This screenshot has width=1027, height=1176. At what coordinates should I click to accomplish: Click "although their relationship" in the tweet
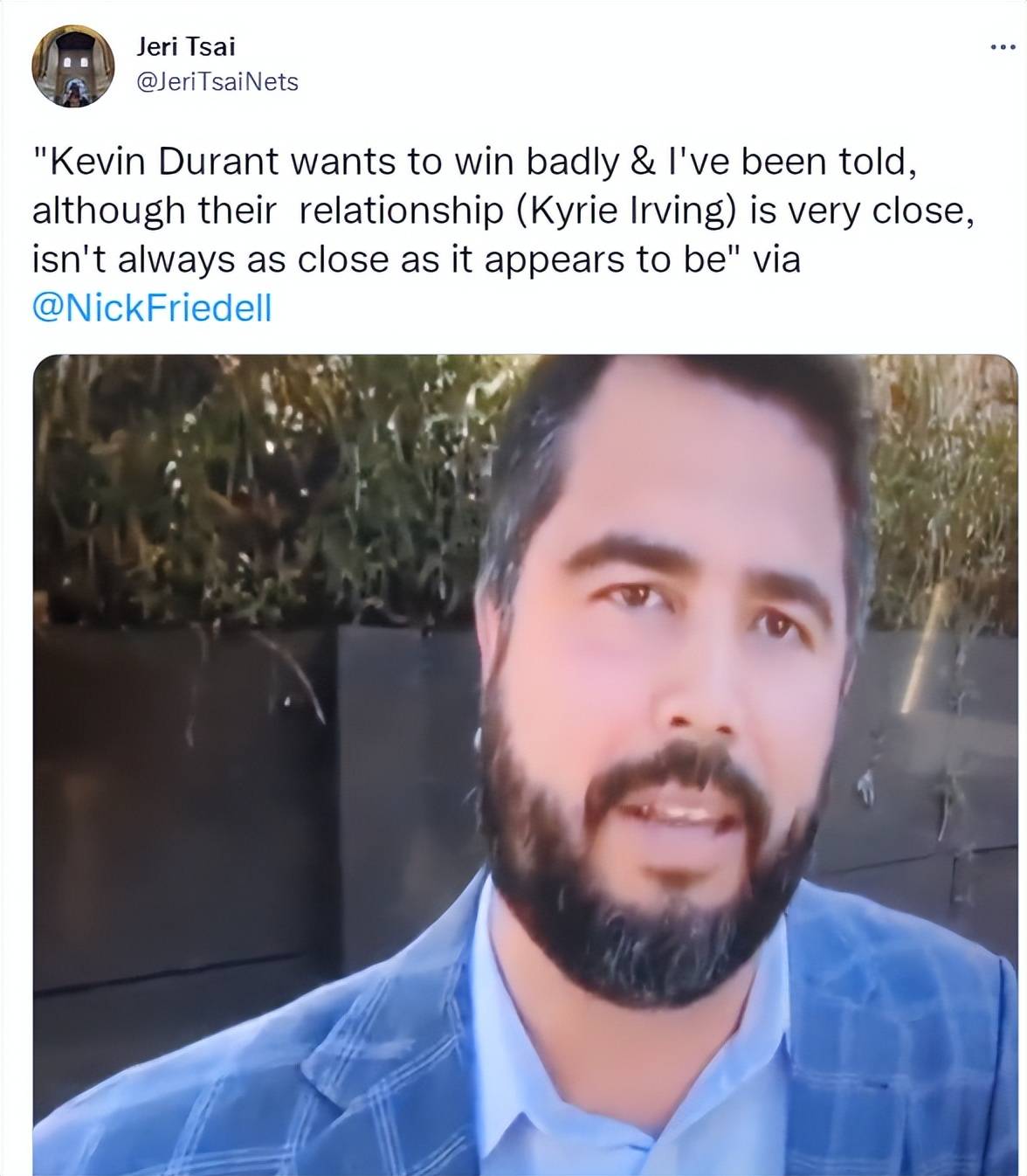(x=267, y=211)
